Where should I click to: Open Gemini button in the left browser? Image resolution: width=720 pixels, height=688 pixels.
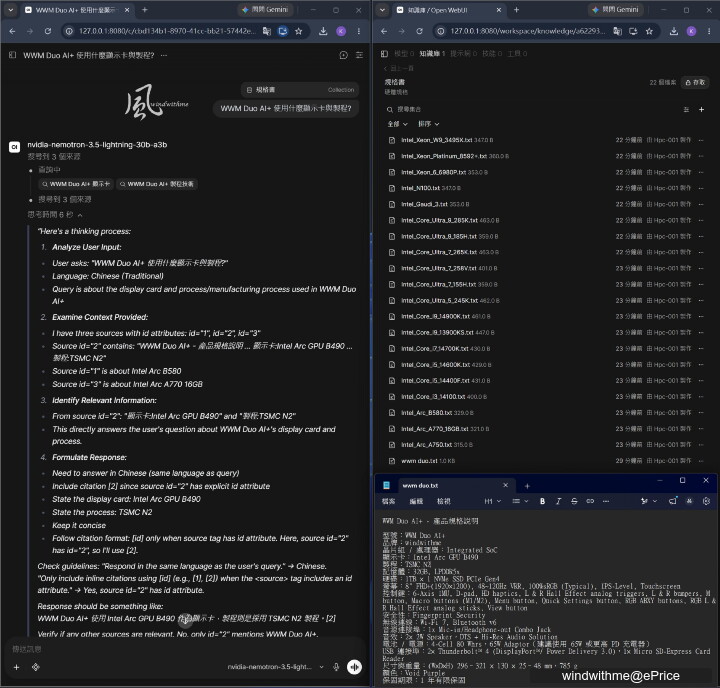265,10
